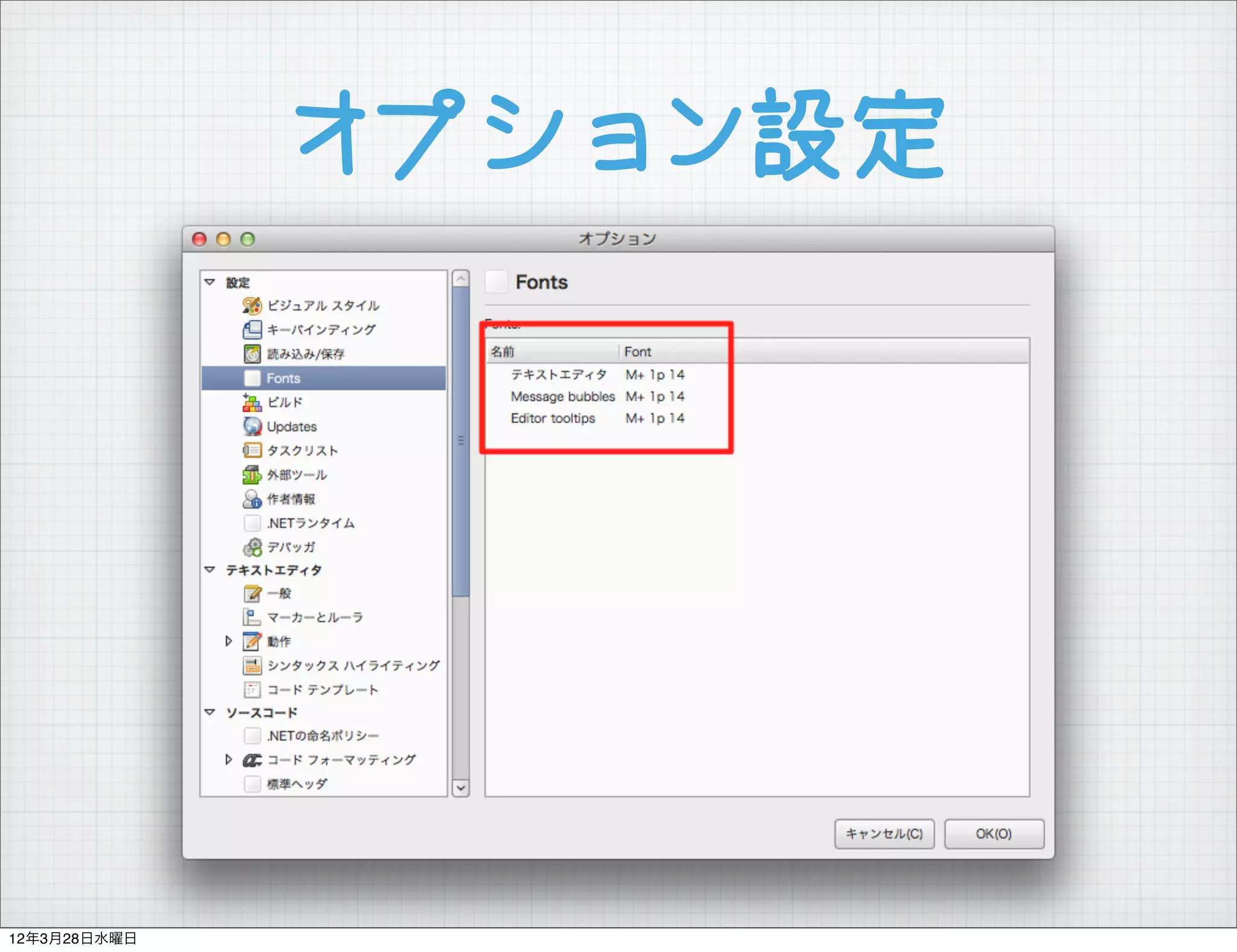This screenshot has width=1237, height=952.
Task: Click the 作者情報 person icon
Action: pos(252,499)
